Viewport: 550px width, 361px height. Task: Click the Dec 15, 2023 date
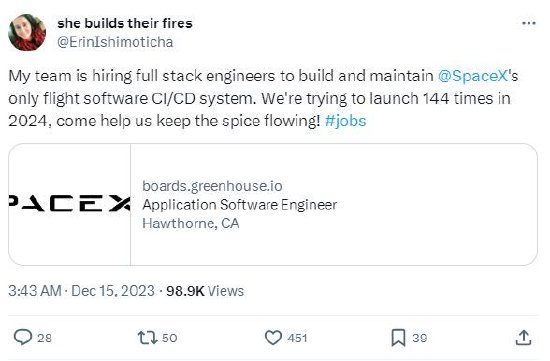click(x=113, y=291)
